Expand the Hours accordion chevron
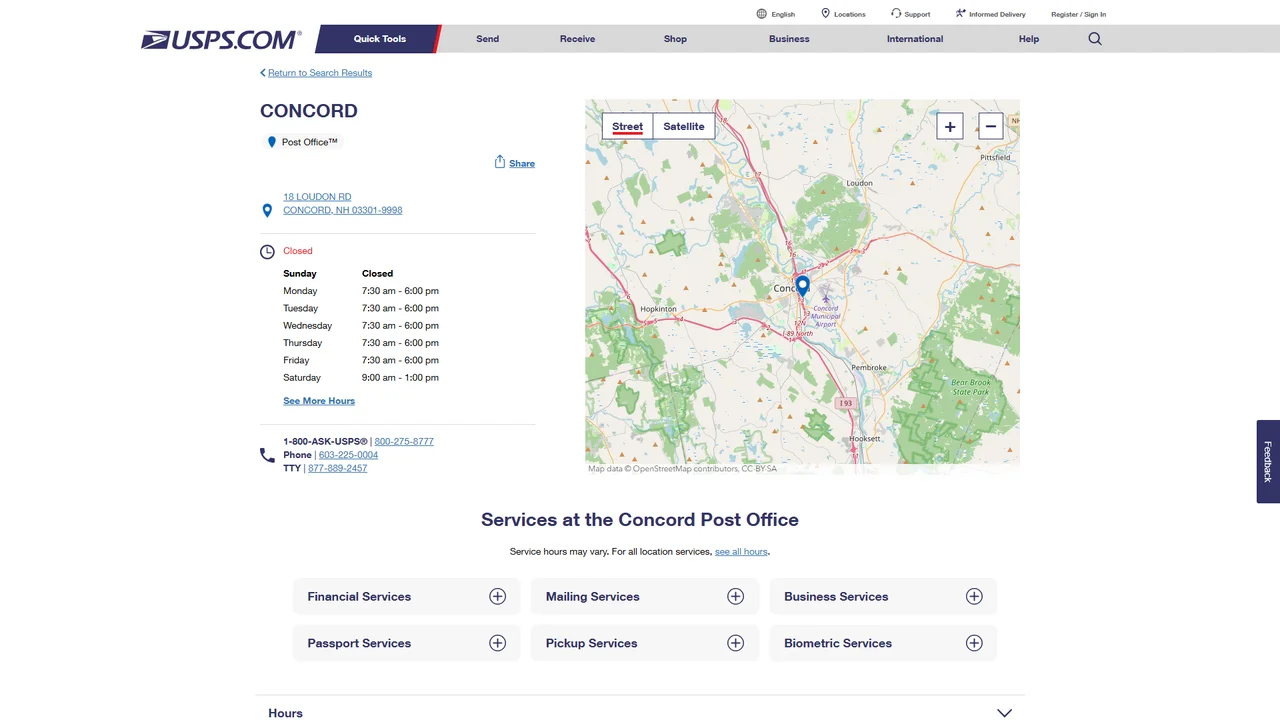Viewport: 1280px width, 720px height. pos(1005,713)
